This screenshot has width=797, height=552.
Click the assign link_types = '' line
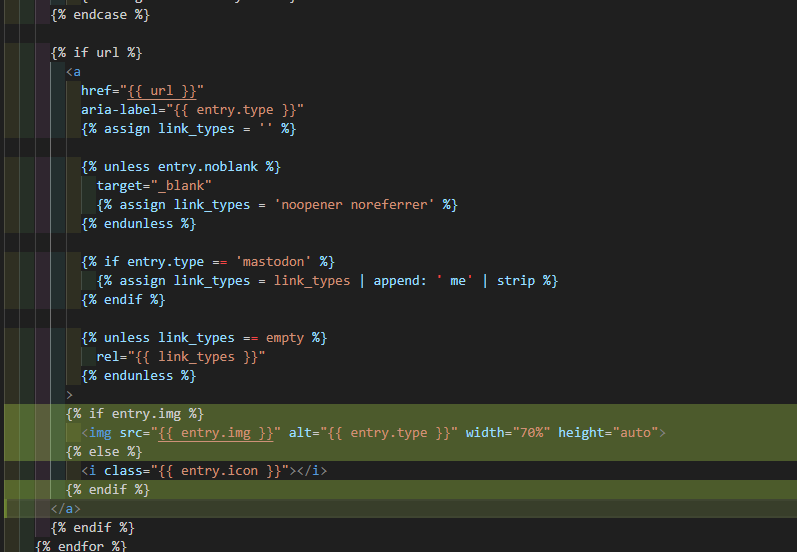tap(189, 129)
